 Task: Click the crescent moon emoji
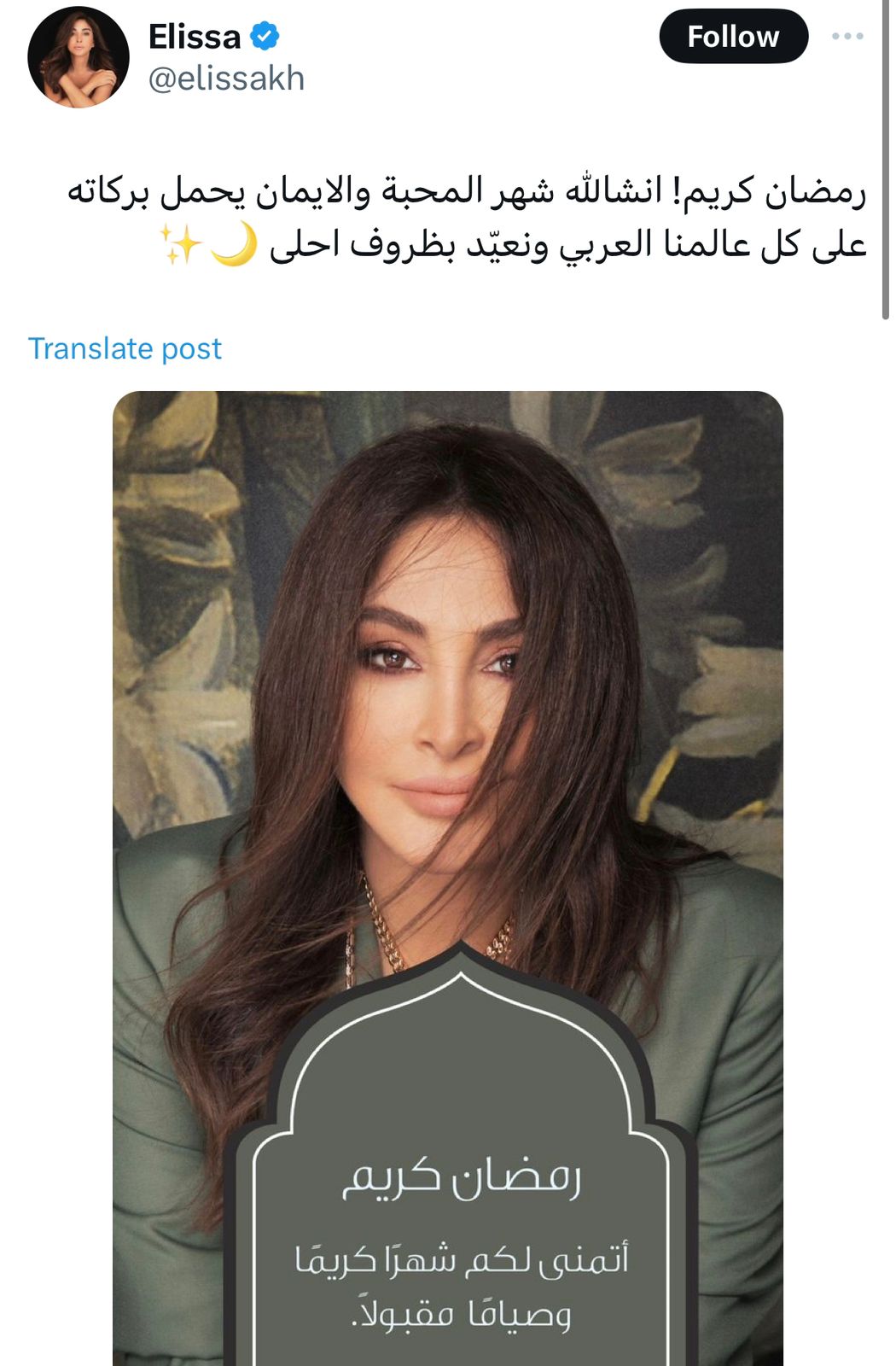pyautogui.click(x=234, y=246)
